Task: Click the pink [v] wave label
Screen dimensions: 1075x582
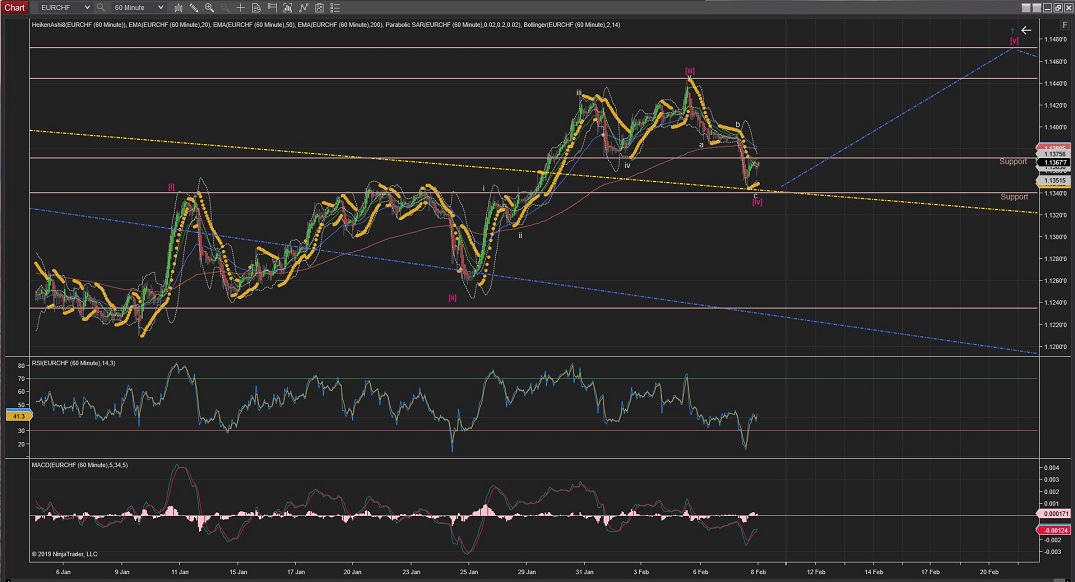Action: point(1014,40)
